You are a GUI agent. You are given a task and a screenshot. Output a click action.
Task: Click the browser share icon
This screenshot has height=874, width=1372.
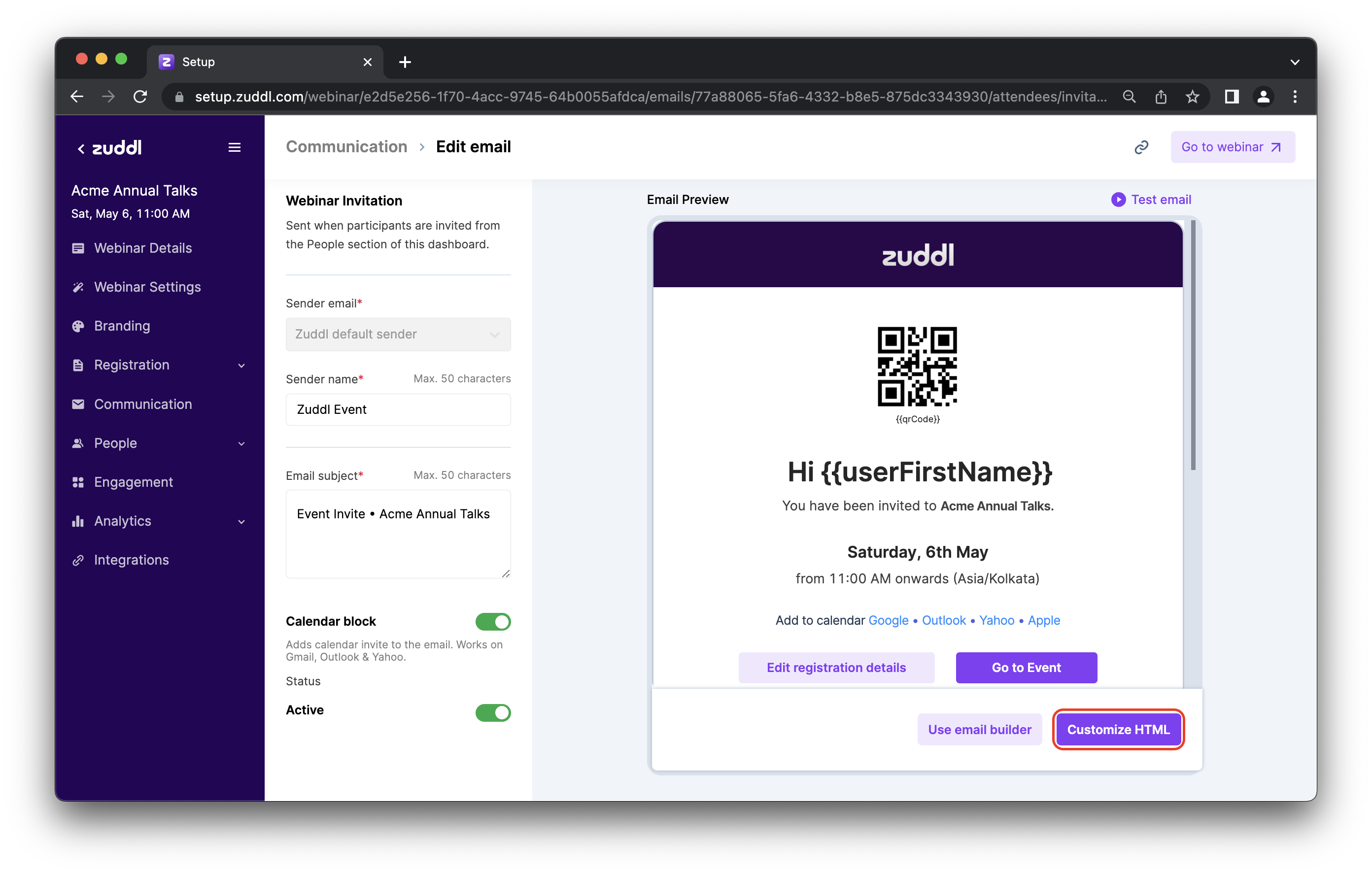pos(1161,97)
